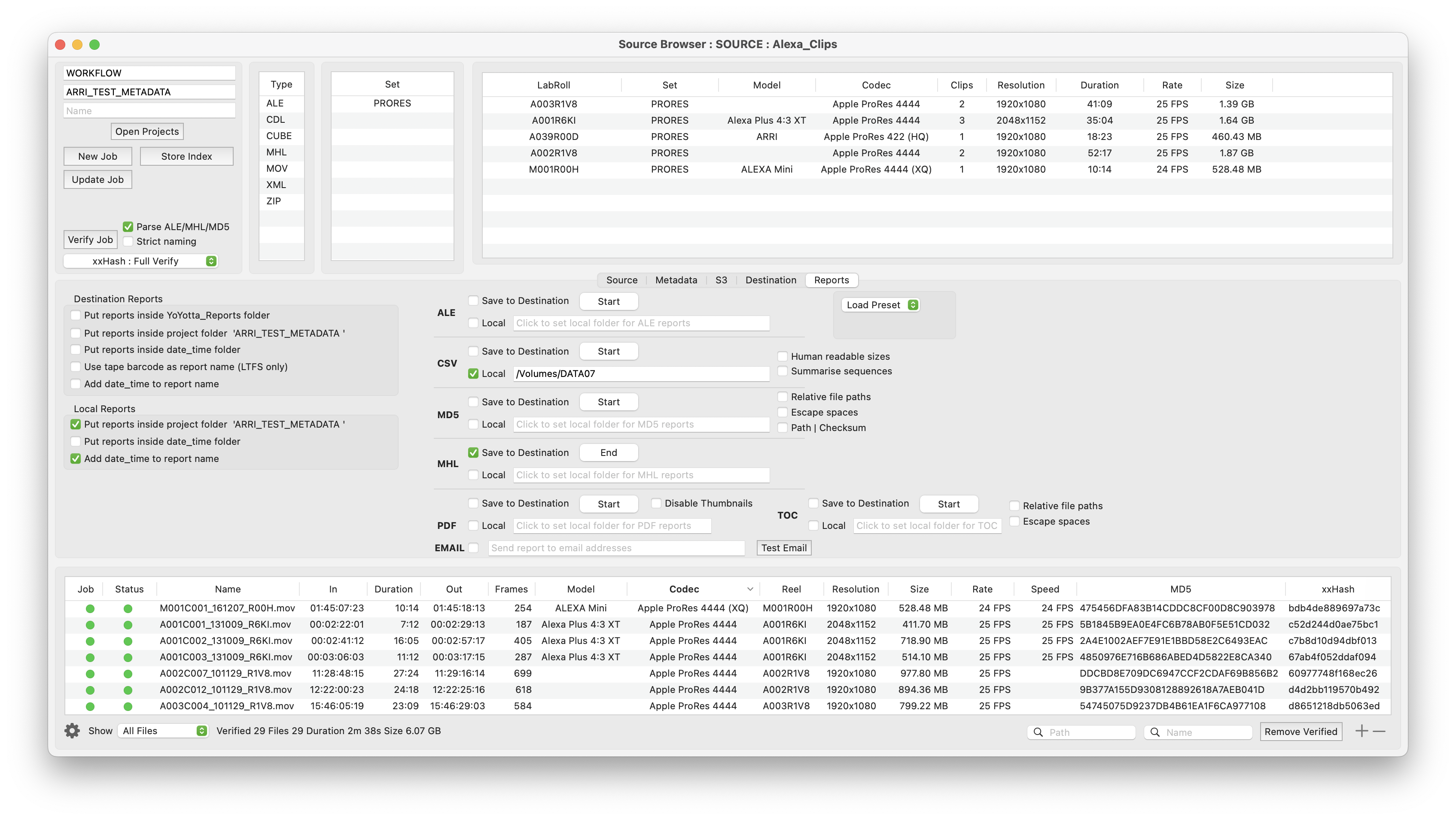The width and height of the screenshot is (1456, 820).
Task: Select the Reports tab
Action: [x=832, y=280]
